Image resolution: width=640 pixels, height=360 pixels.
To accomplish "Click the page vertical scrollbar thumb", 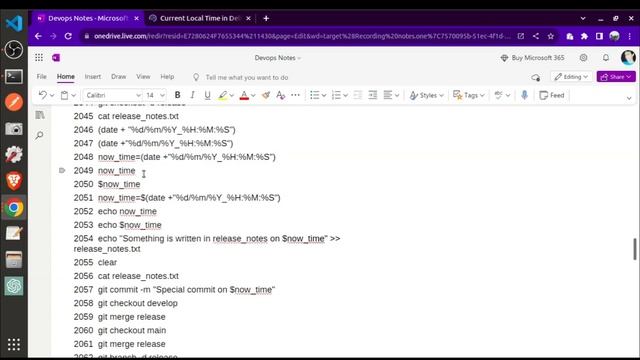I will (635, 249).
